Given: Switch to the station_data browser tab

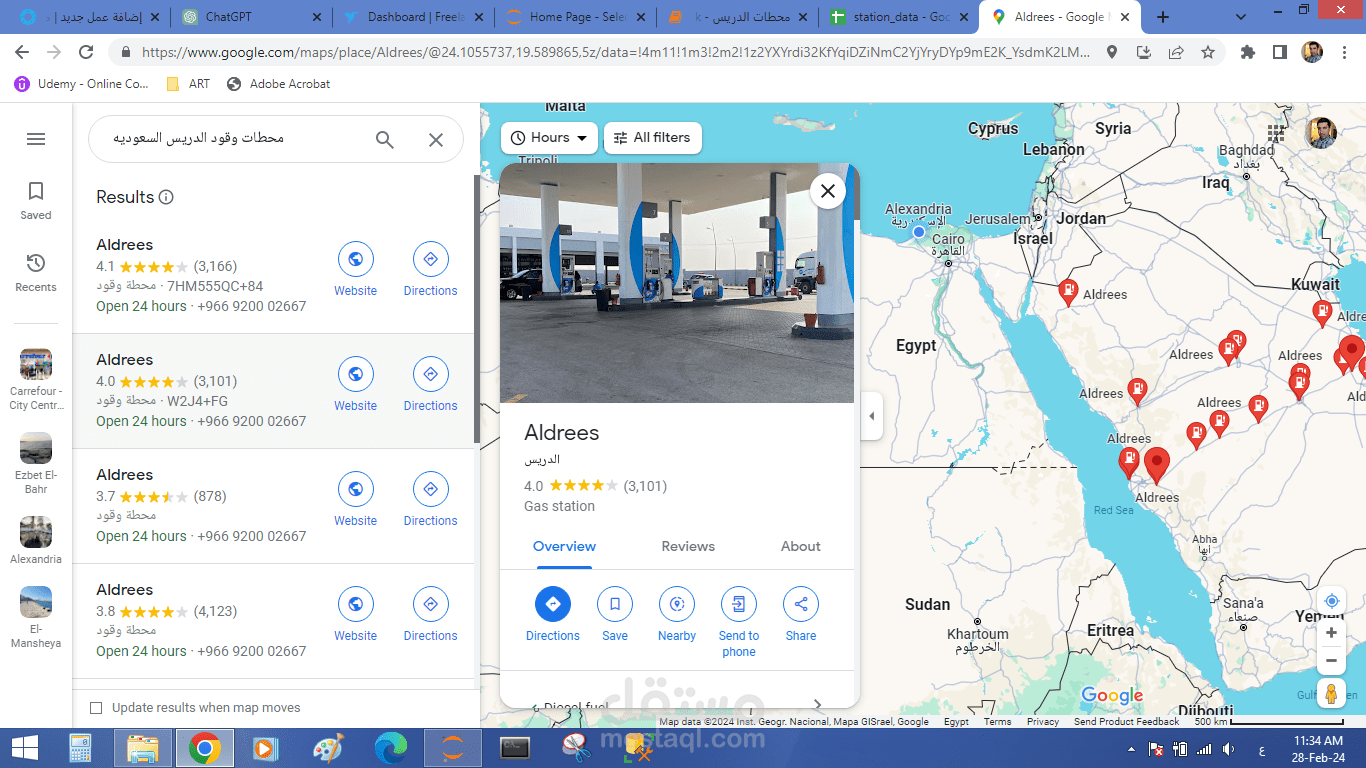Looking at the screenshot, I should point(900,17).
